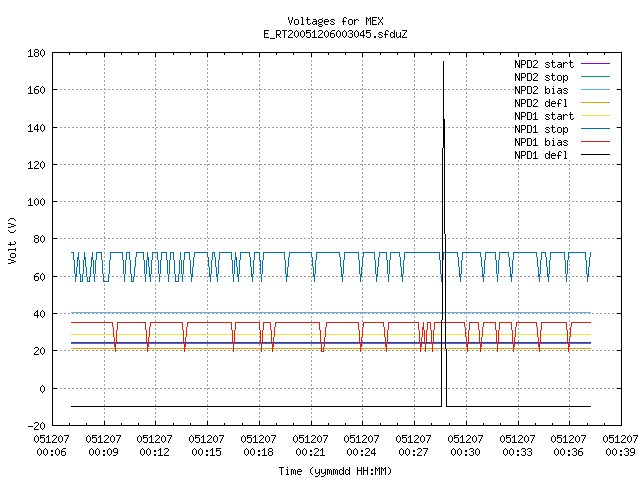This screenshot has height=480, width=640.
Task: Click the 20 y-axis tick label
Action: pos(39,351)
